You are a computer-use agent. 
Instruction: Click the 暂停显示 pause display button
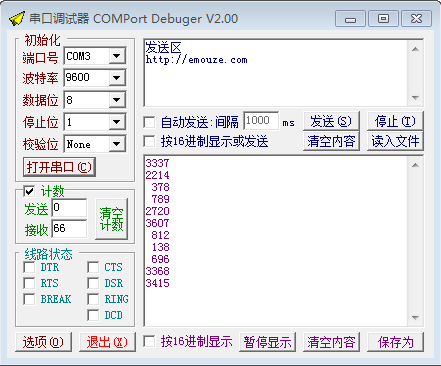[267, 342]
